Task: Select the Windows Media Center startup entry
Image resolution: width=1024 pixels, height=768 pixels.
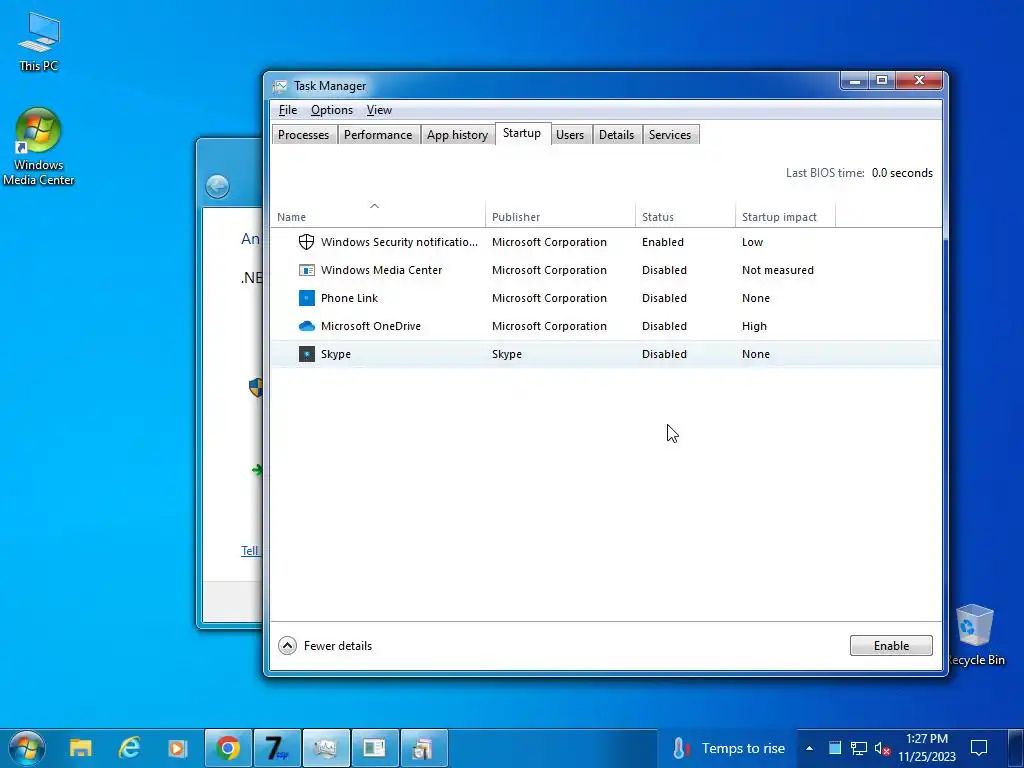Action: (381, 270)
